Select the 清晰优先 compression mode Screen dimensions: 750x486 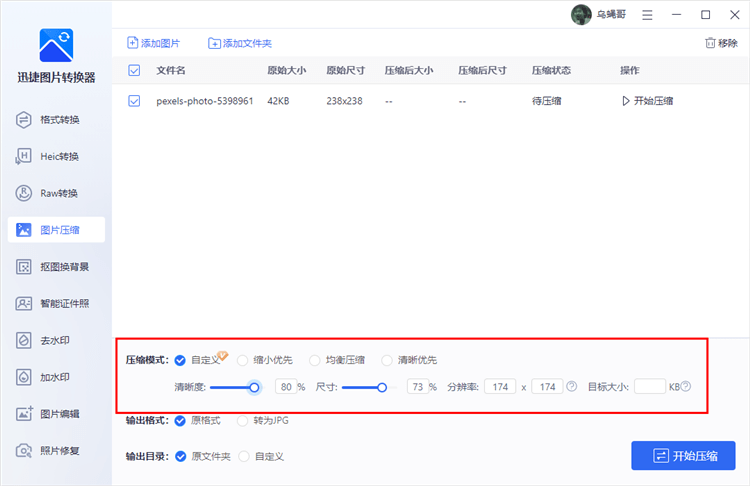pos(387,360)
